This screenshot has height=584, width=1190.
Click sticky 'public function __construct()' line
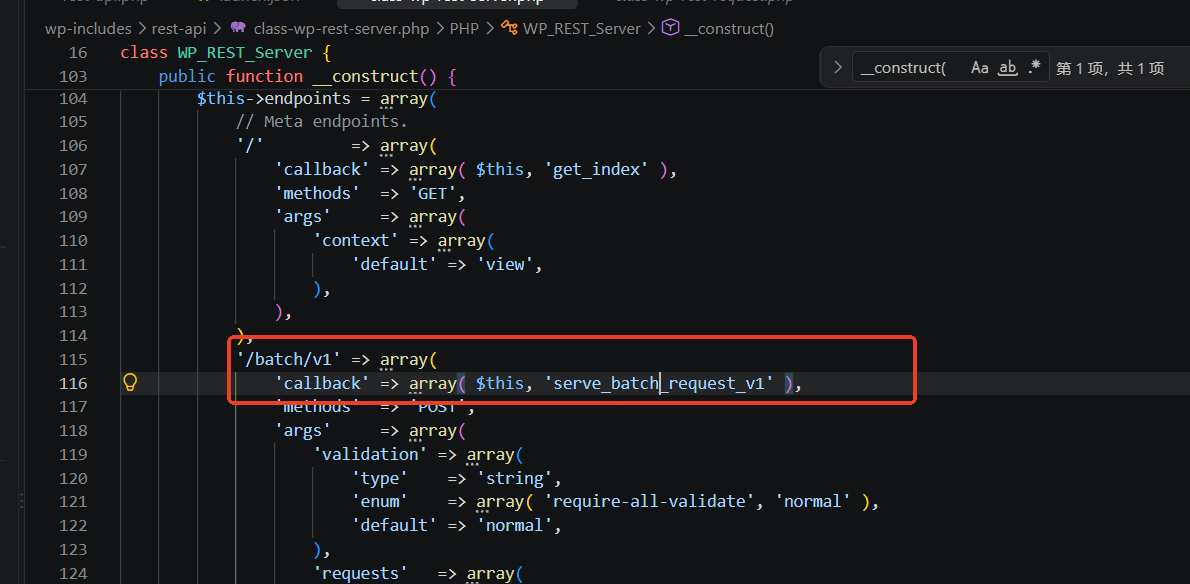pos(307,77)
